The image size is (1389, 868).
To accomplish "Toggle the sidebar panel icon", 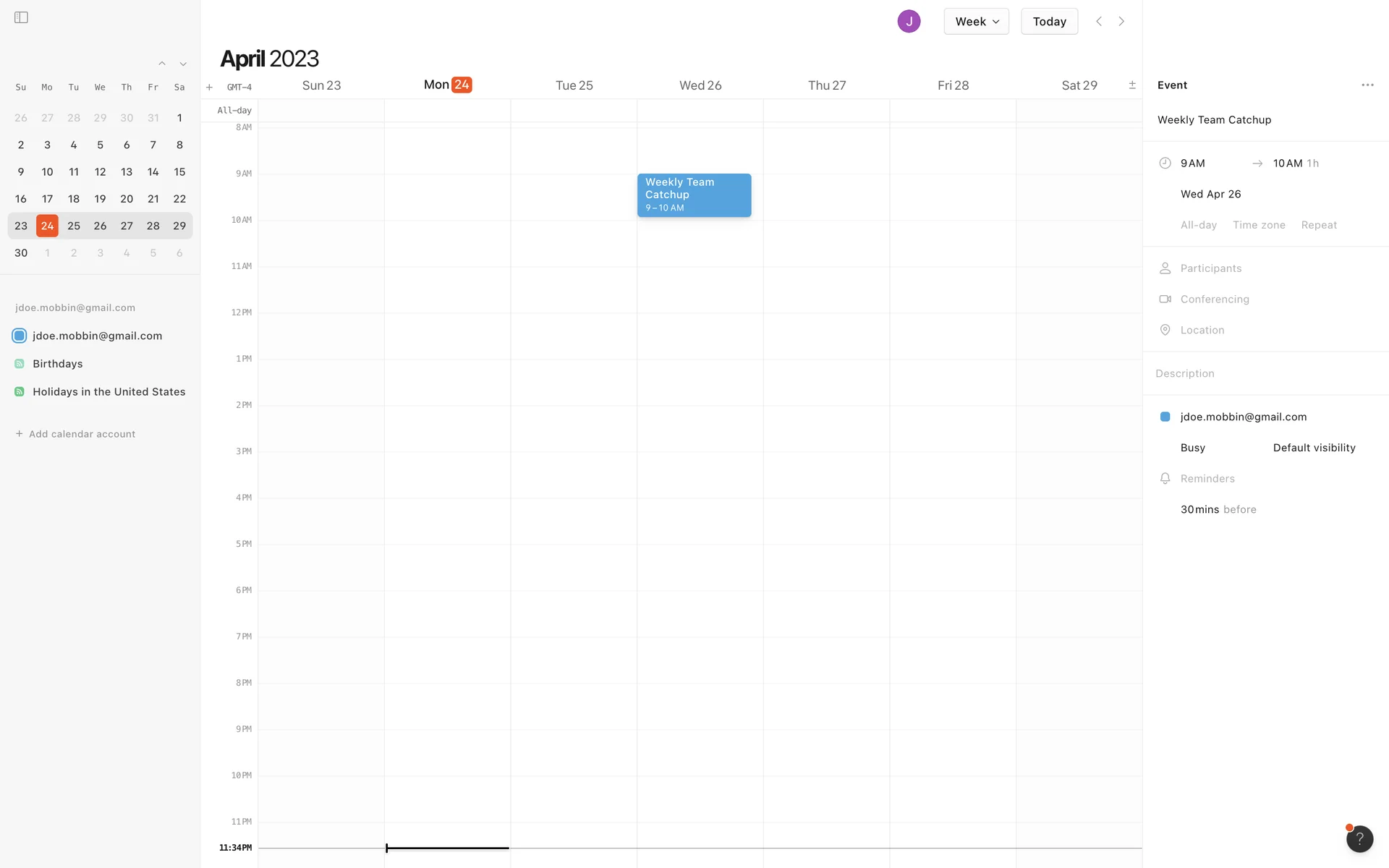I will pos(21,17).
